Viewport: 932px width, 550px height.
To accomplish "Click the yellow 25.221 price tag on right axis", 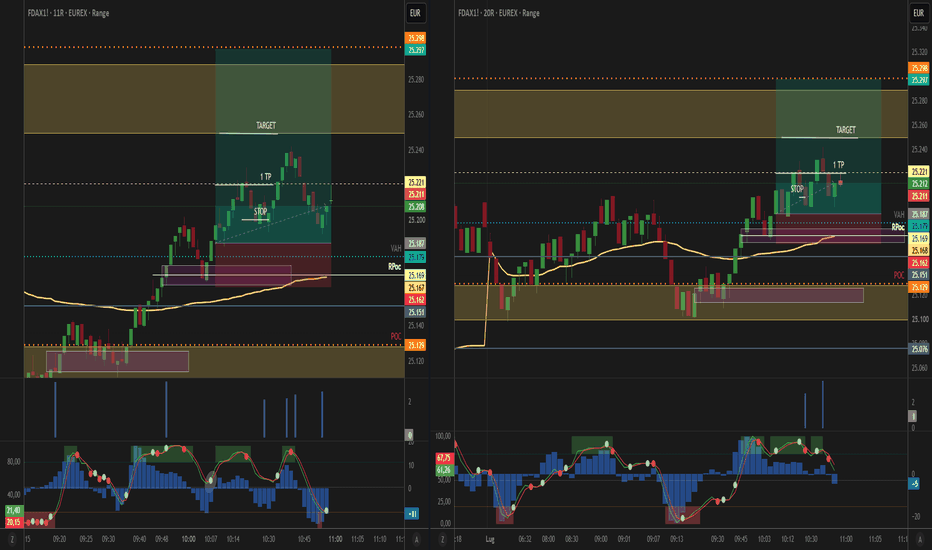I will [920, 172].
